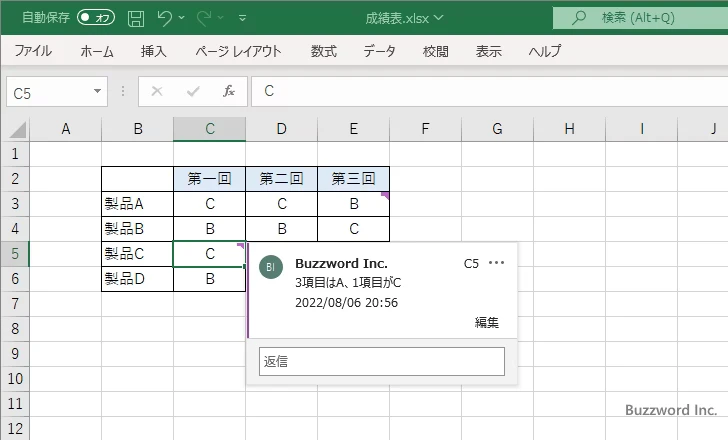Click the Save disk icon
728x440 pixels.
(136, 19)
